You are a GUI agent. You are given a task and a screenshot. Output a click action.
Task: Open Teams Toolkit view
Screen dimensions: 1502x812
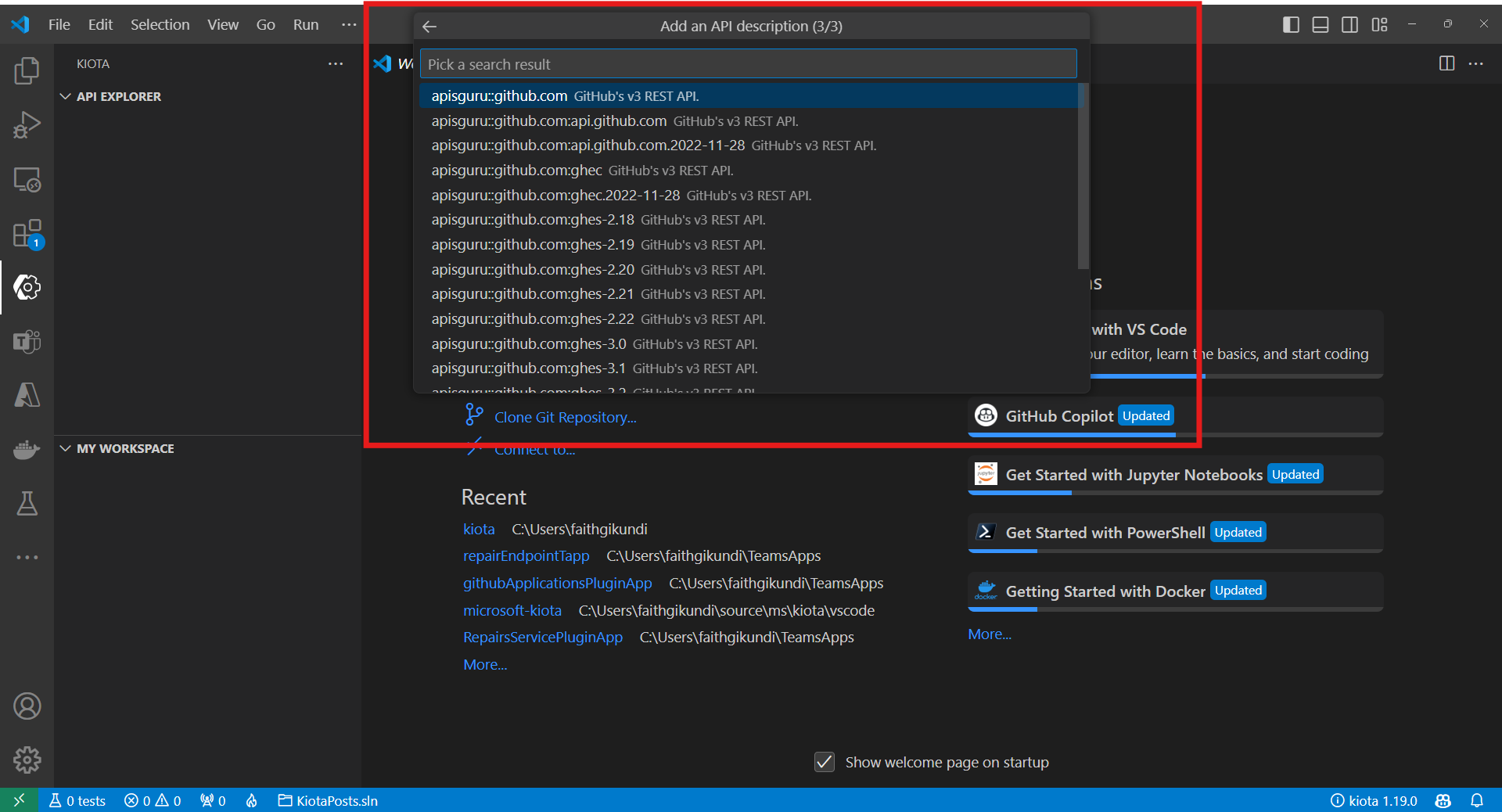[27, 342]
